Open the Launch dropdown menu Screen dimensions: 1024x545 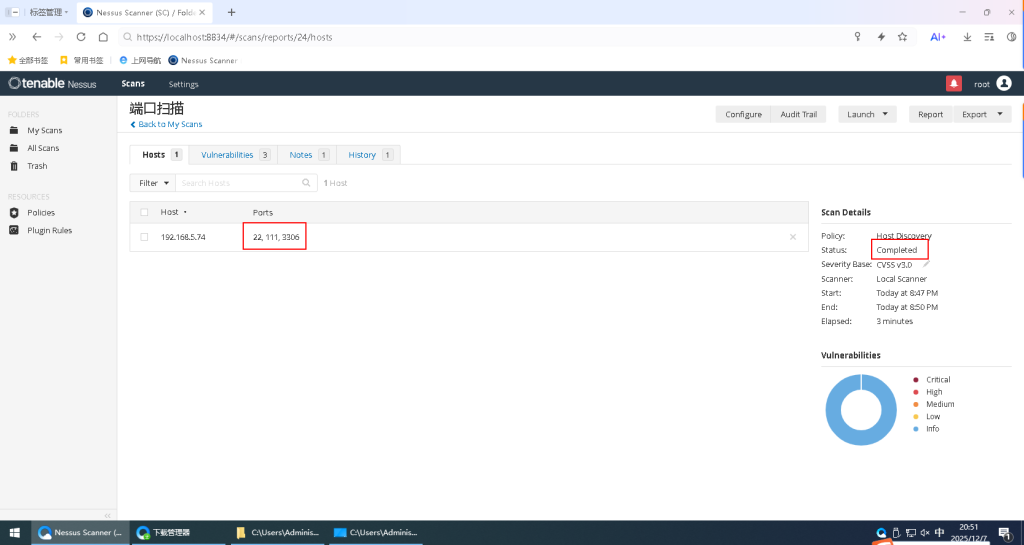click(867, 114)
